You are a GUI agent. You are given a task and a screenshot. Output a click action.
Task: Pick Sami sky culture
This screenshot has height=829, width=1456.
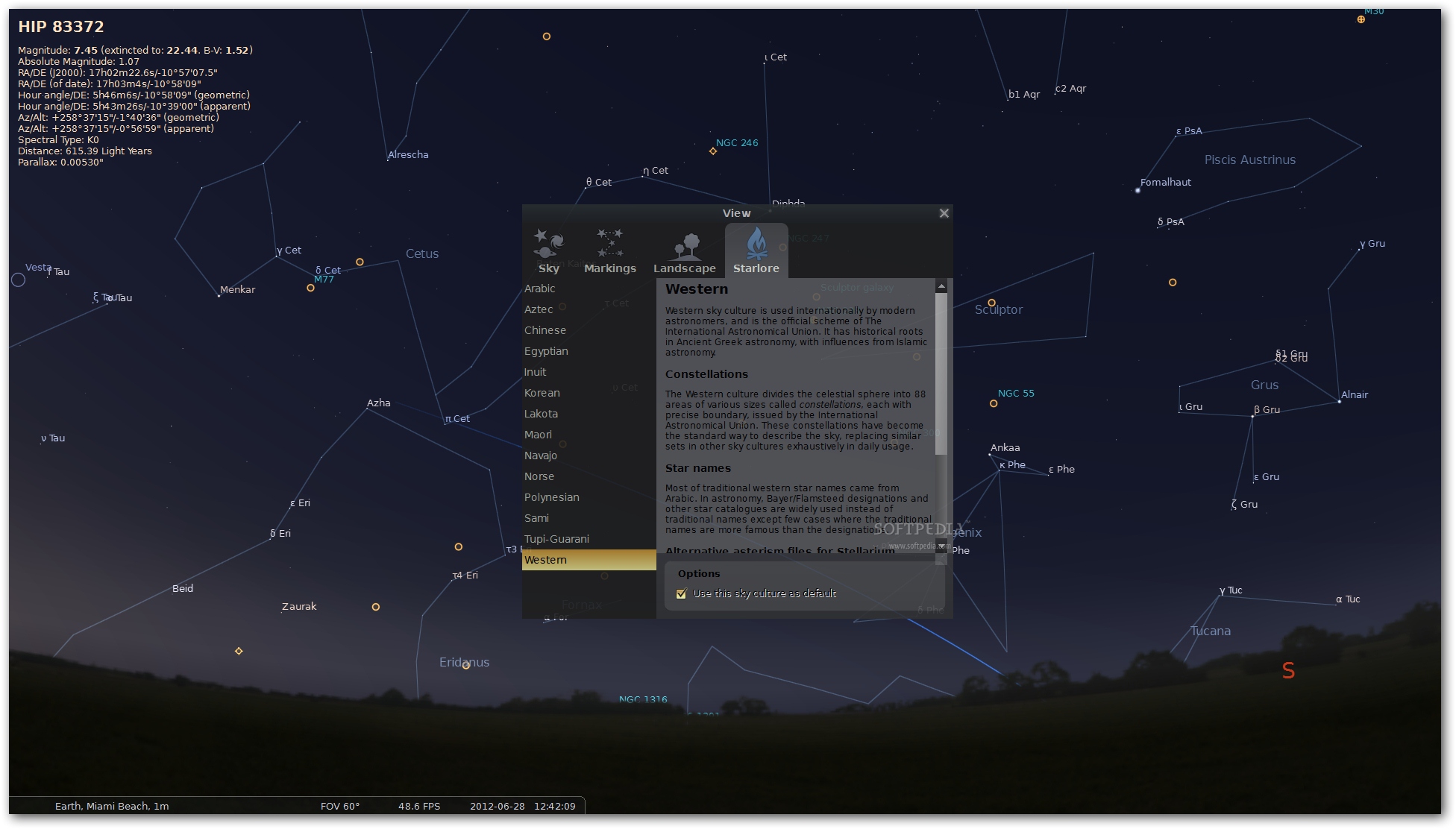[x=589, y=518]
